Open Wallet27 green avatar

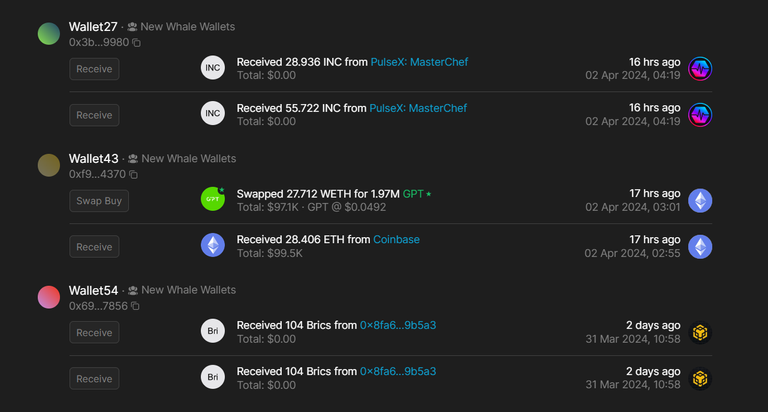(x=49, y=34)
